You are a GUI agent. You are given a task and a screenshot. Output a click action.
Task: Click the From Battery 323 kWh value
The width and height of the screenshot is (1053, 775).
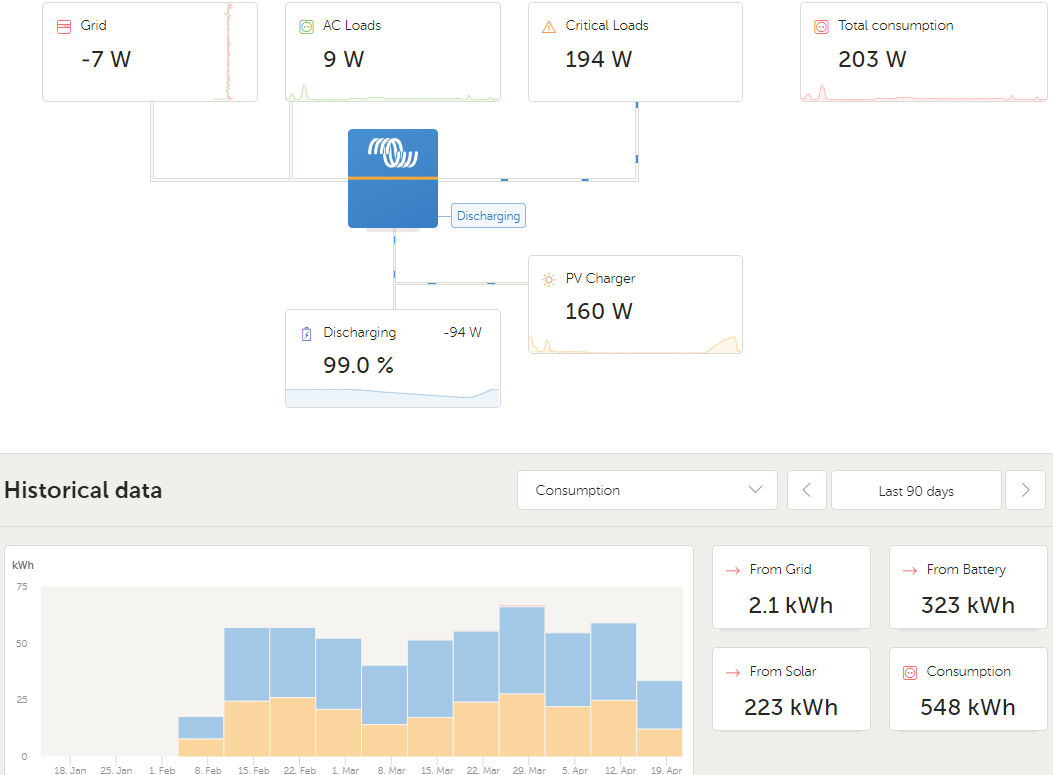(968, 605)
